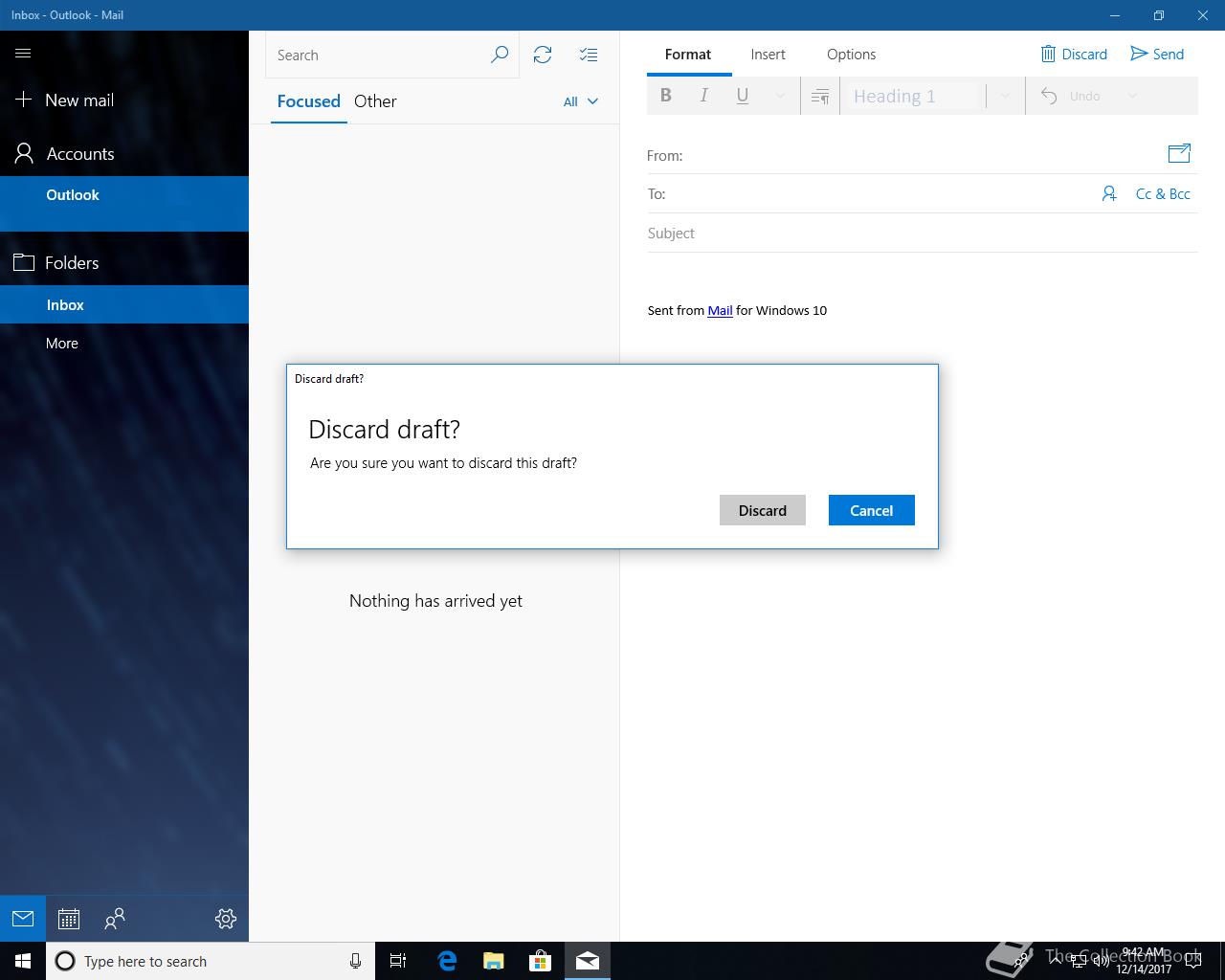Viewport: 1225px width, 980px height.
Task: Show Cc & Bcc fields
Action: pos(1163,193)
